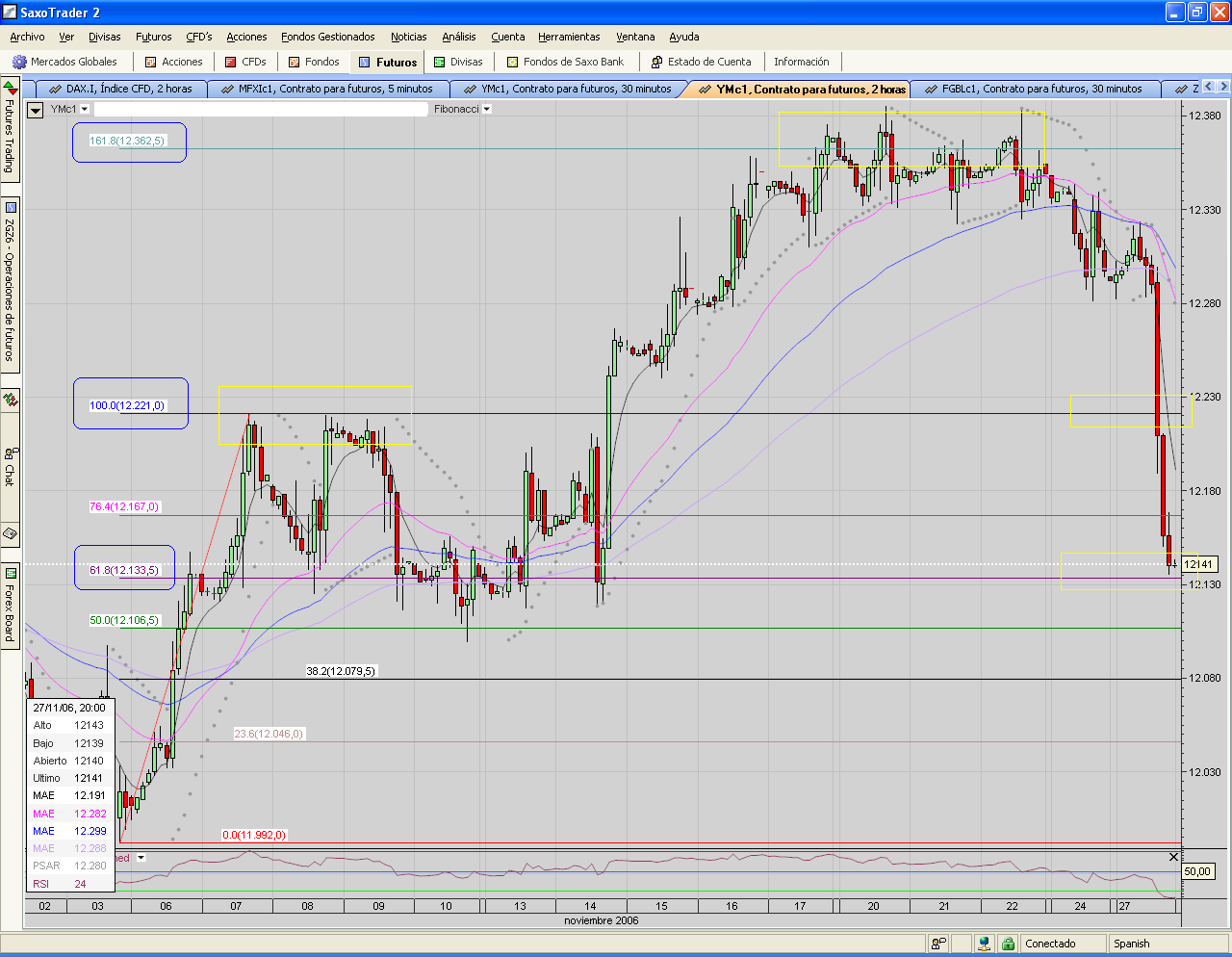1232x957 pixels.
Task: Click the network globe status bar icon
Action: click(x=984, y=944)
